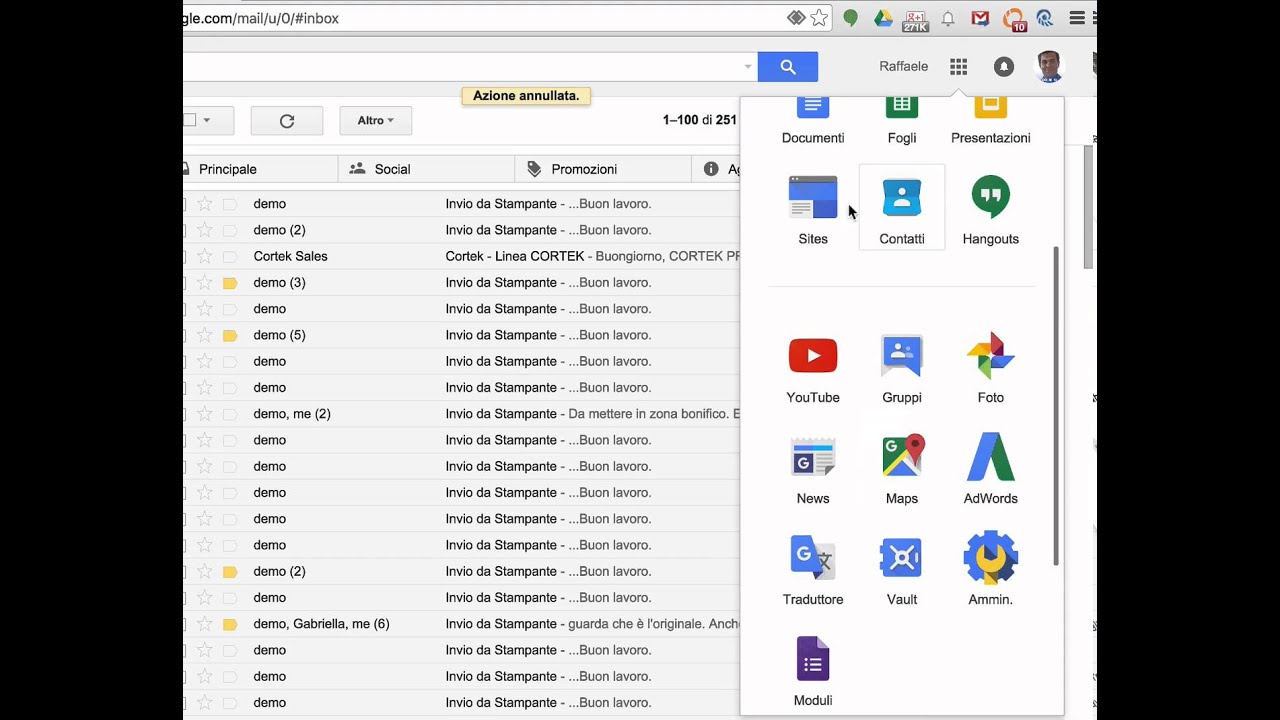
Task: Click the Gmail checker extension icon
Action: [981, 18]
